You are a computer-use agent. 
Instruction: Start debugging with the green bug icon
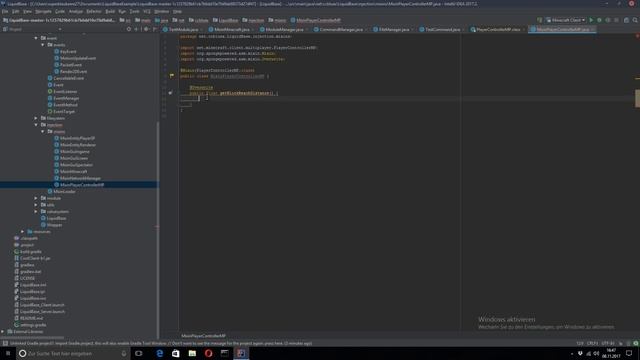click(x=599, y=20)
